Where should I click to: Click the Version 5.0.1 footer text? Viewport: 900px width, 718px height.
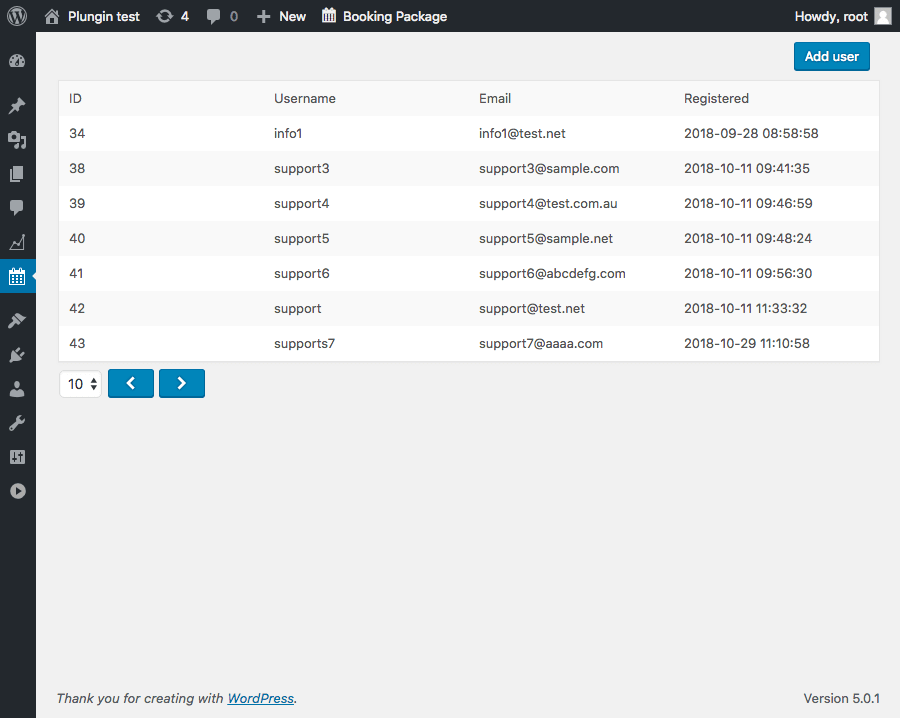pyautogui.click(x=841, y=698)
